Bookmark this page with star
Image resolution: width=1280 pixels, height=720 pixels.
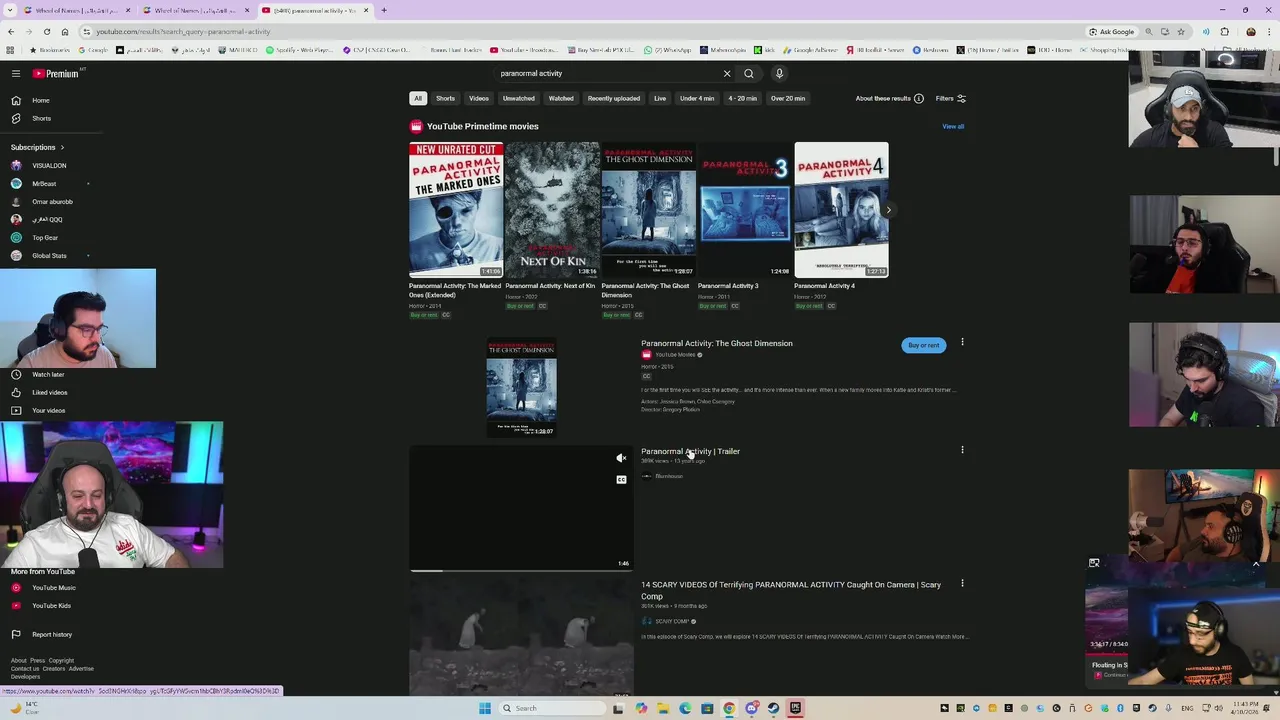coord(1181,31)
